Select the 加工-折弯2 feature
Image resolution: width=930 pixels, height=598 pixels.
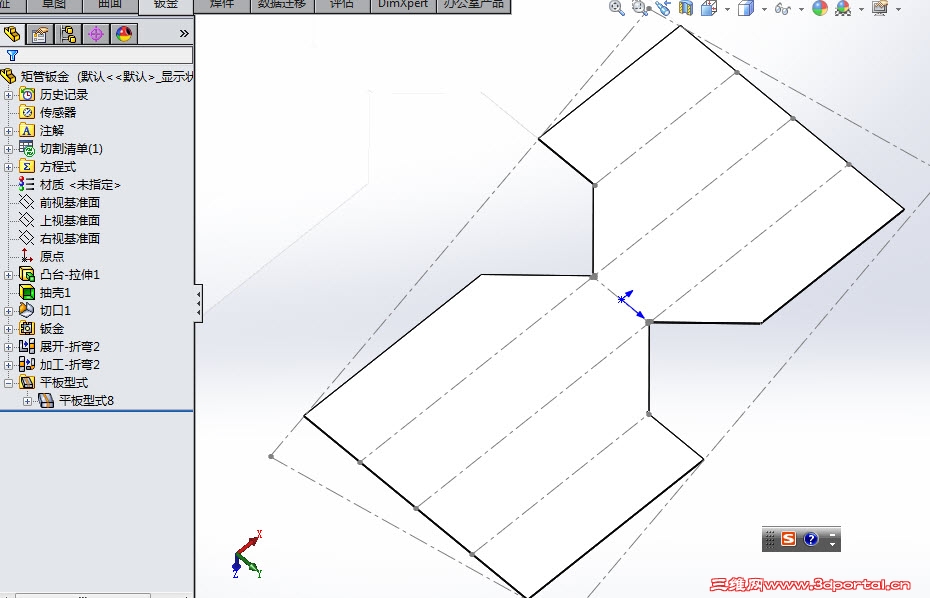(x=69, y=364)
